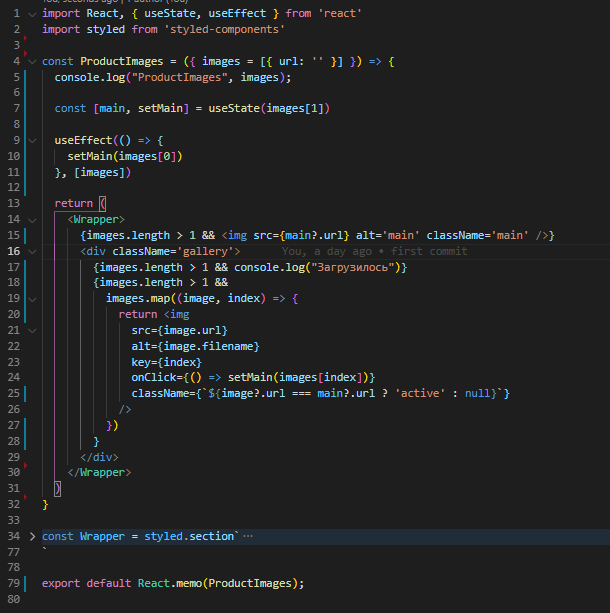The width and height of the screenshot is (610, 613).
Task: Click line number 79 in the gutter
Action: tap(14, 583)
